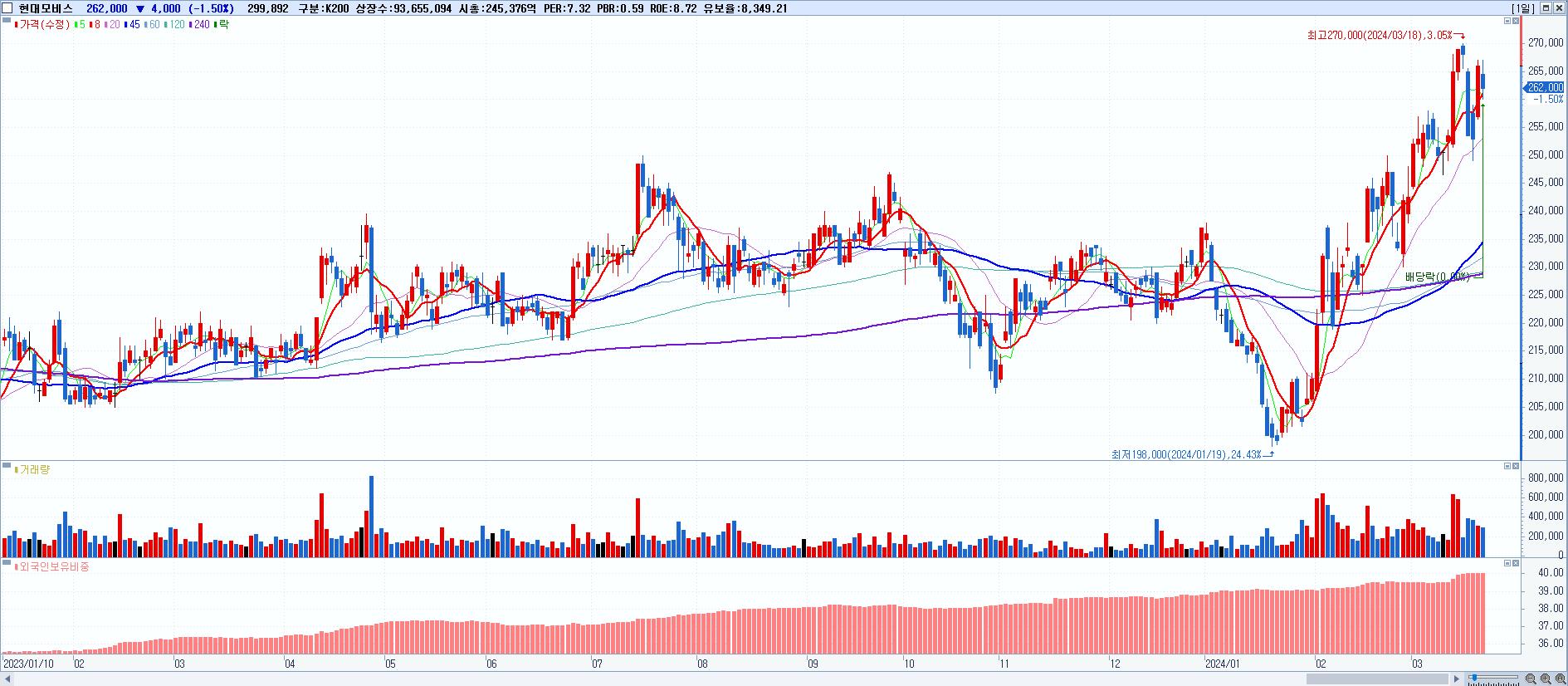Select the 가격(수정) price legend
The height and width of the screenshot is (686, 1568).
[x=43, y=25]
